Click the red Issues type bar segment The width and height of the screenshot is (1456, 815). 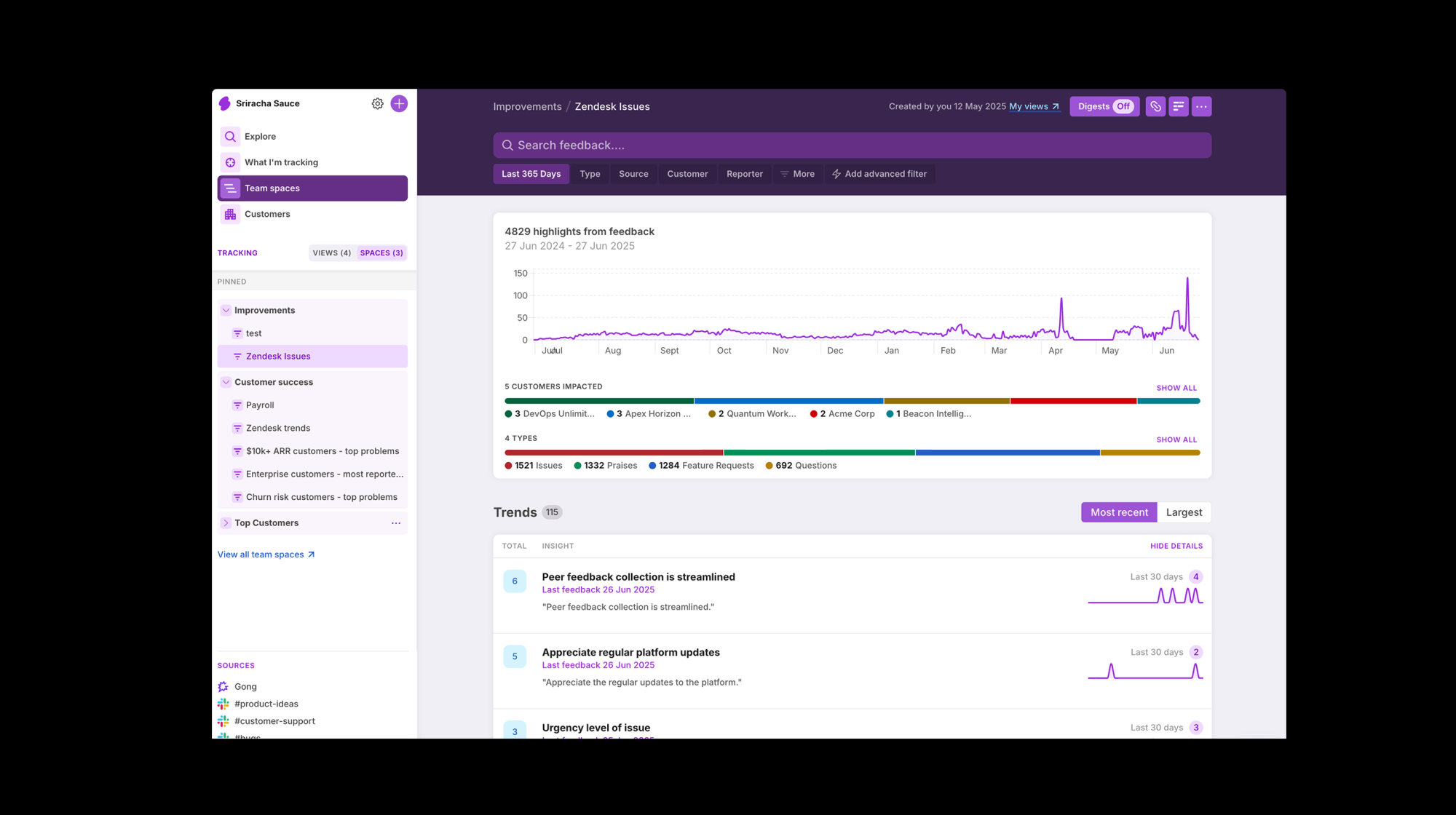(614, 453)
